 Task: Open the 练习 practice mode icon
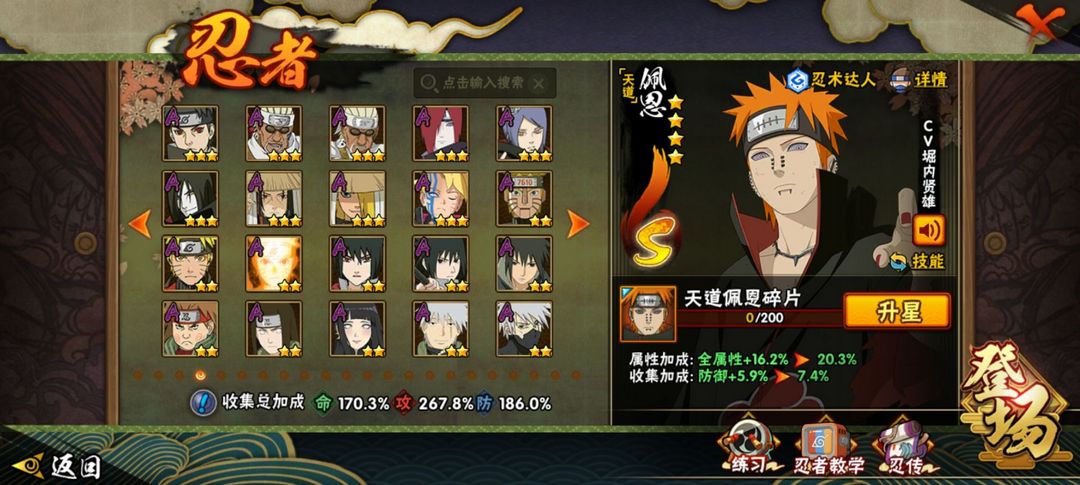[x=747, y=446]
